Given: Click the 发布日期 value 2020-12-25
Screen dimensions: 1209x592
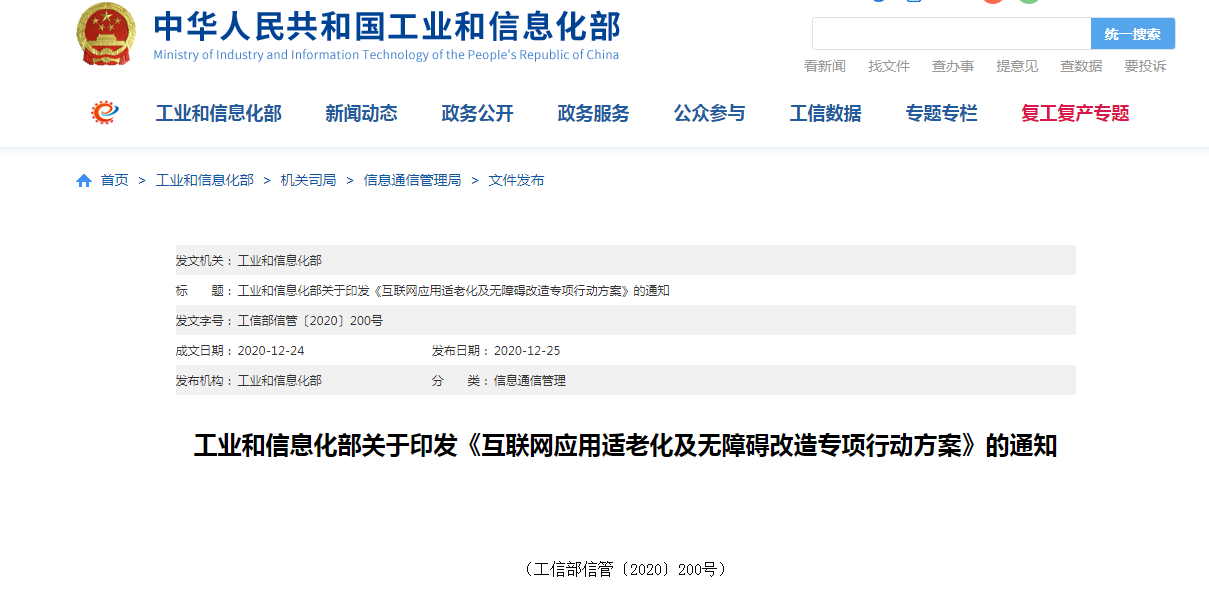Looking at the screenshot, I should point(527,351).
